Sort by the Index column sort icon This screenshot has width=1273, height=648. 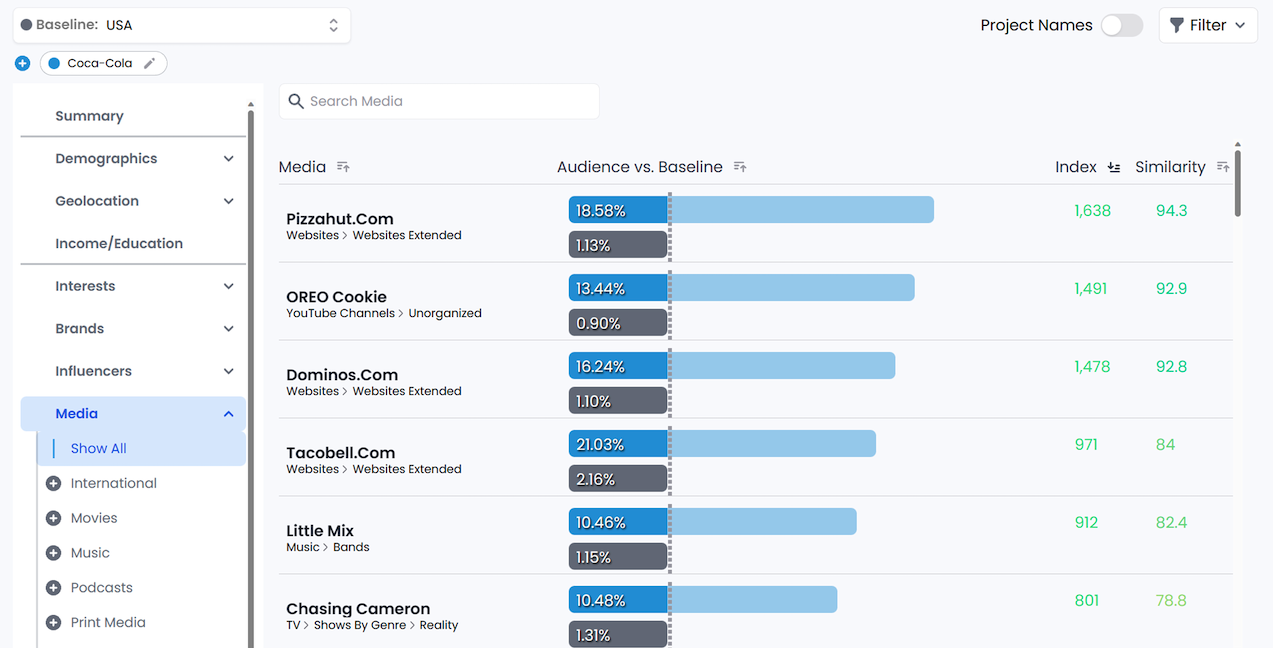1114,167
